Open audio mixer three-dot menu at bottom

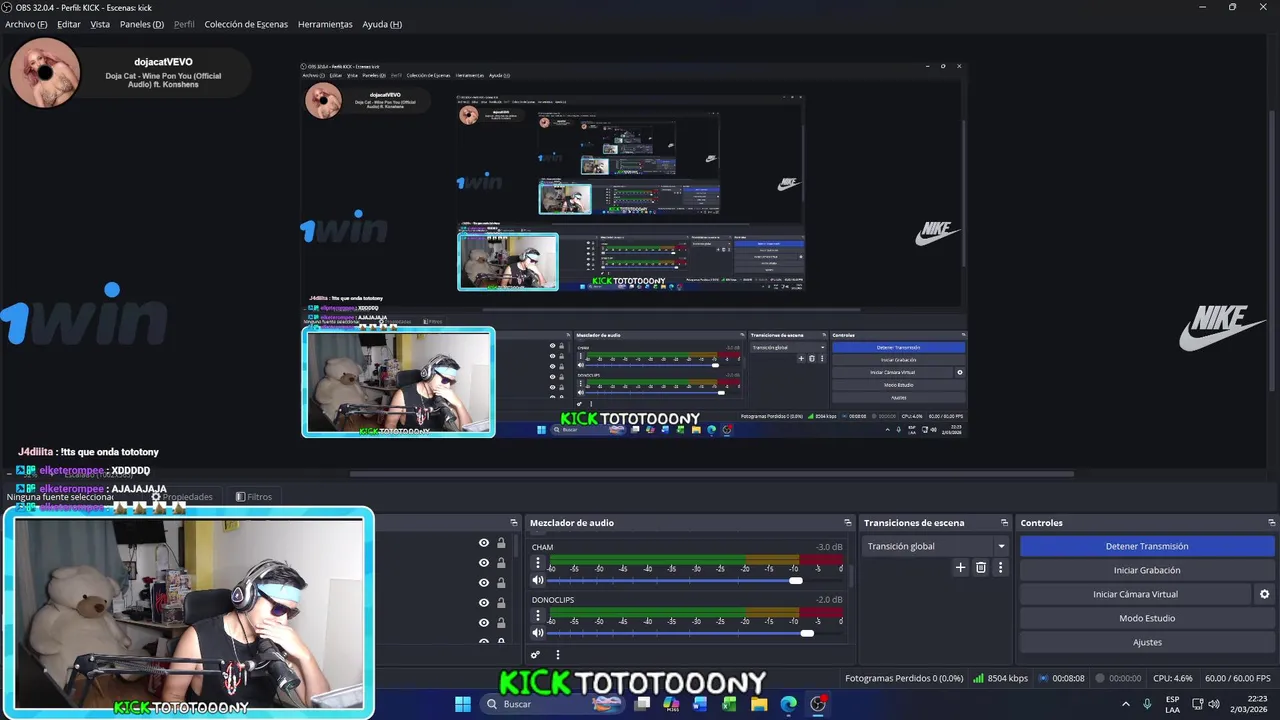pyautogui.click(x=558, y=655)
